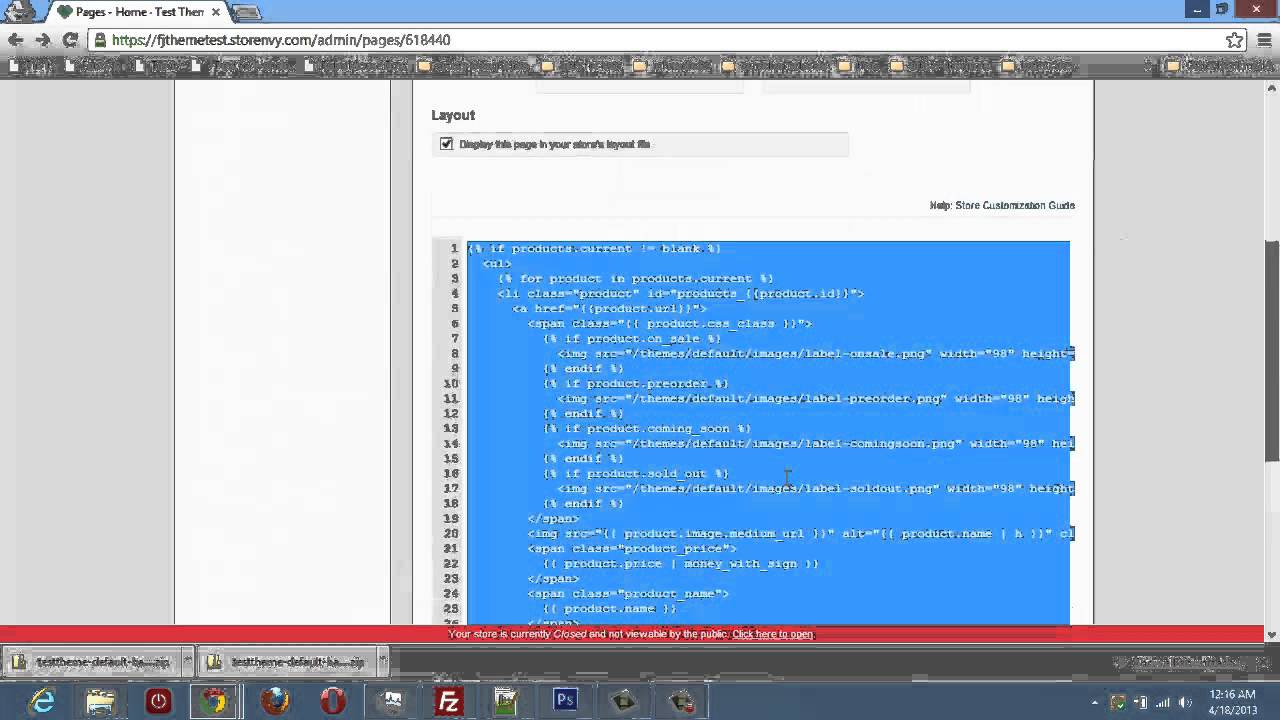Open Photoshop from the taskbar
This screenshot has width=1280, height=720.
pos(565,701)
